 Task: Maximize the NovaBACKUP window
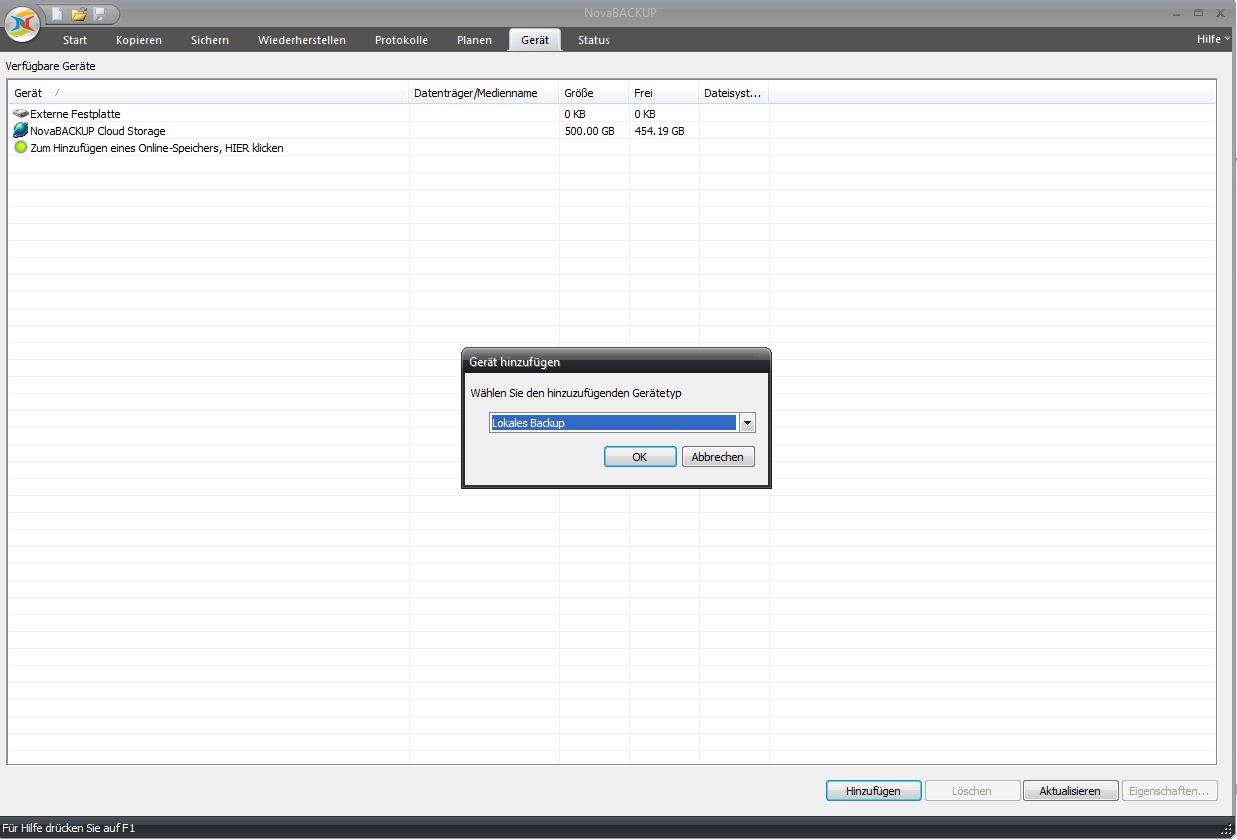point(1197,12)
